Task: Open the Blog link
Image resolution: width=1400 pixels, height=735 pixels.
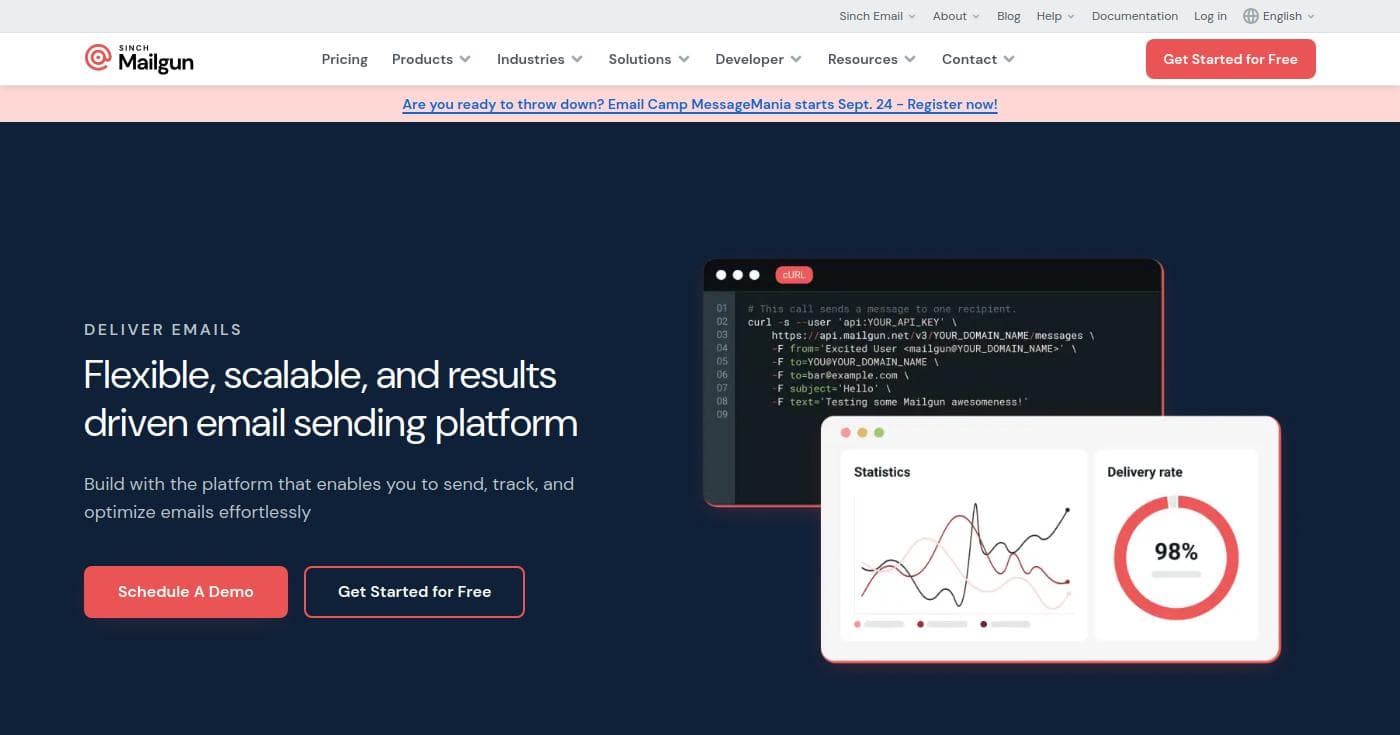Action: (x=1008, y=16)
